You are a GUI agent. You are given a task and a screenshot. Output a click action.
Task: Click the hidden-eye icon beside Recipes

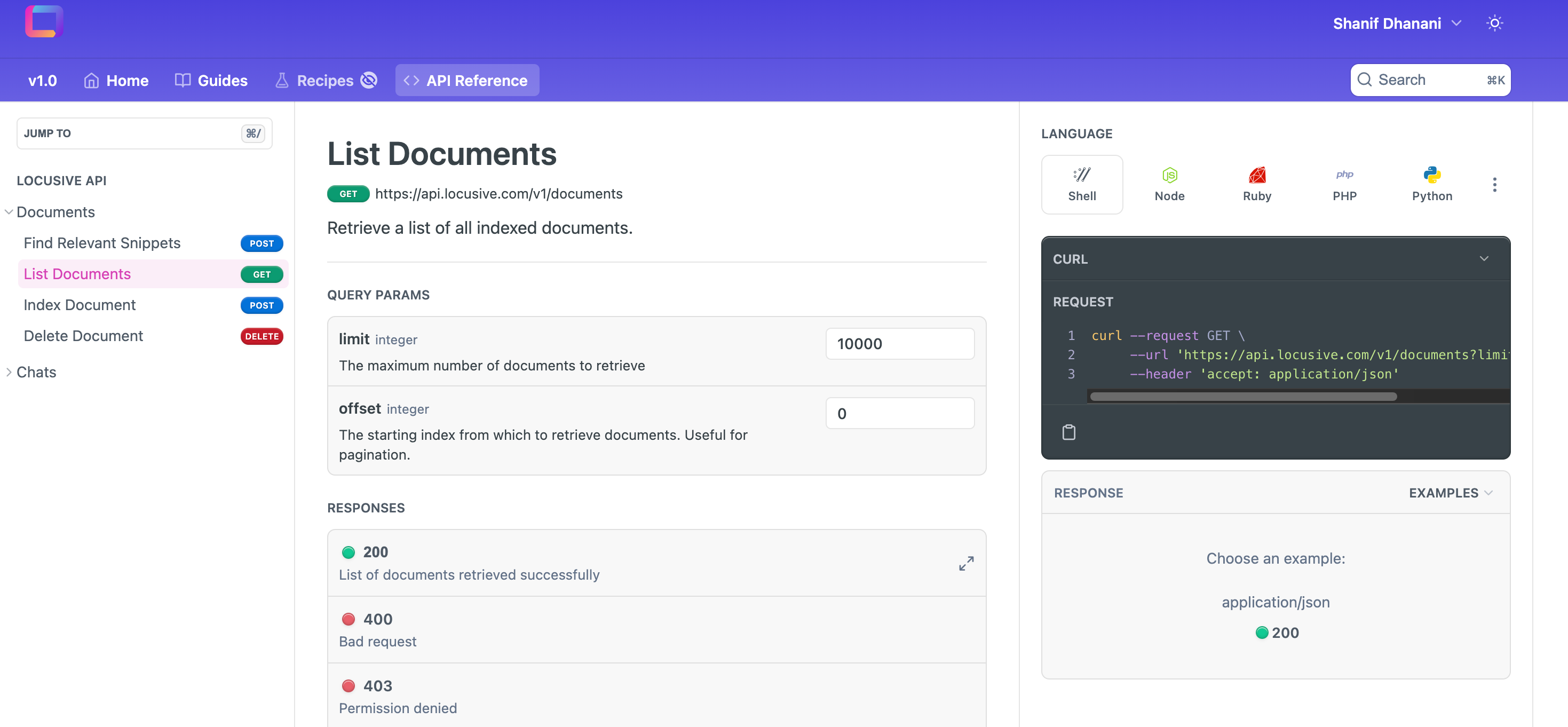[x=369, y=80]
